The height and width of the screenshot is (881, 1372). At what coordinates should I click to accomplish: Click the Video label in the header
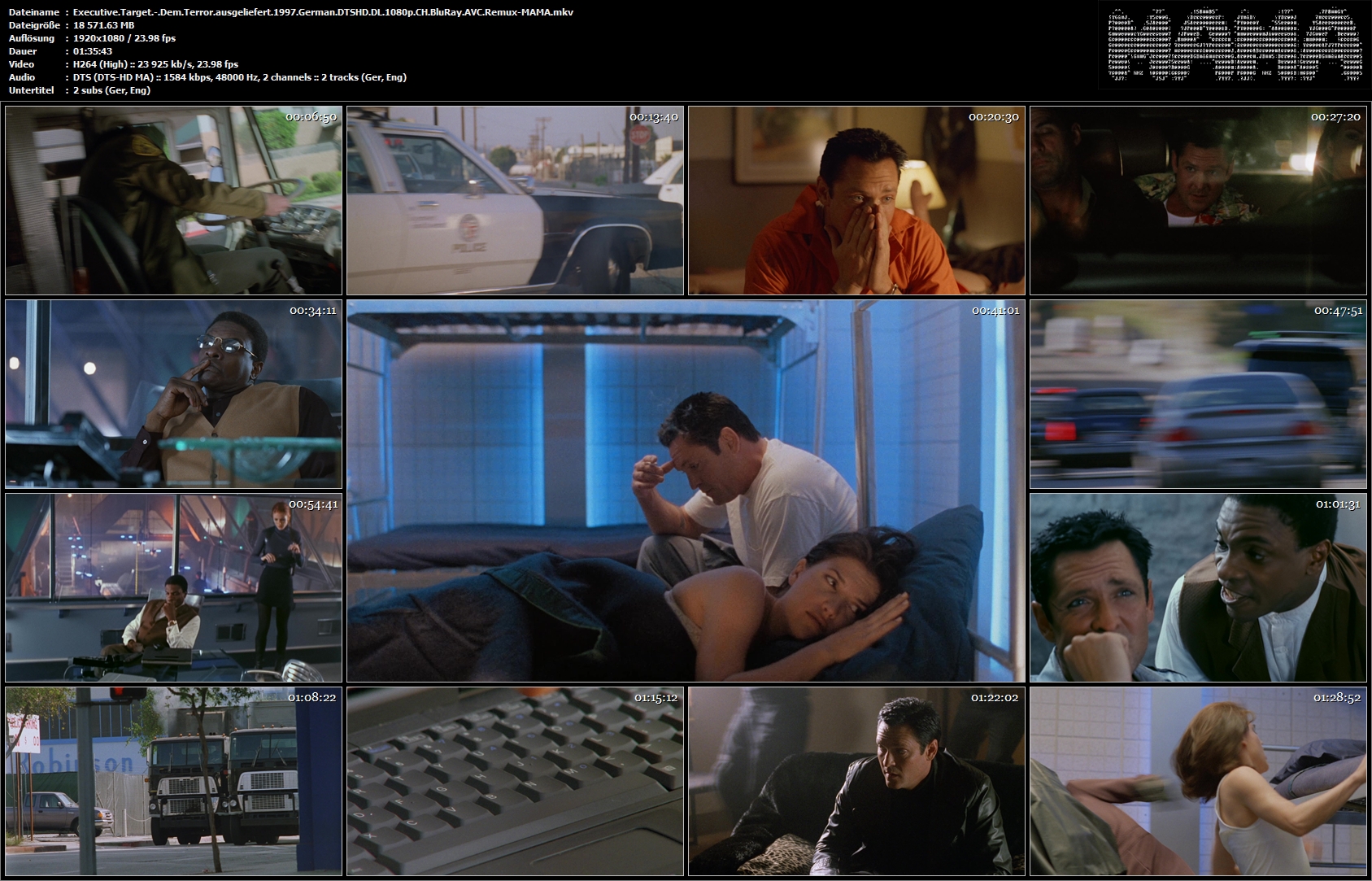click(22, 64)
